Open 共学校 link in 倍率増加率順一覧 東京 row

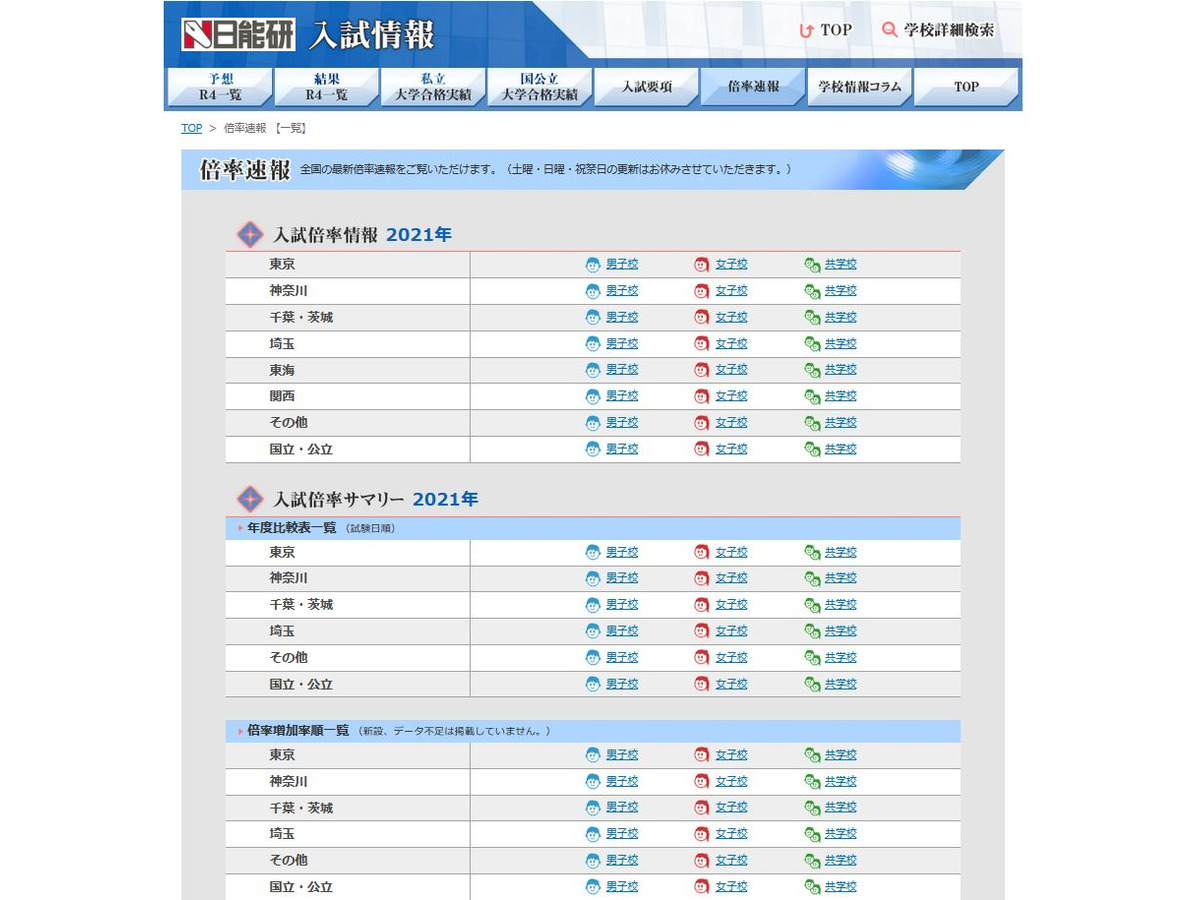tap(841, 755)
